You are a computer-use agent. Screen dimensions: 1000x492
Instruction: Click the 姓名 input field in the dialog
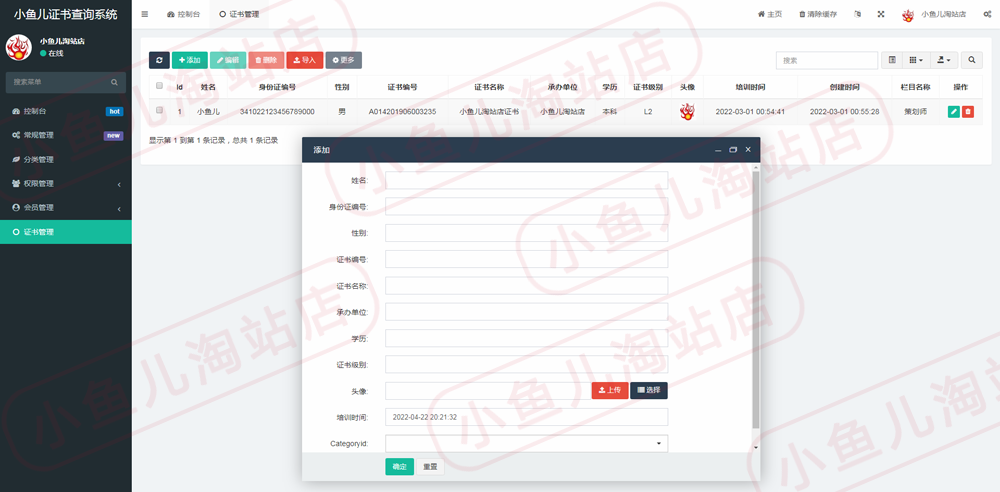526,180
